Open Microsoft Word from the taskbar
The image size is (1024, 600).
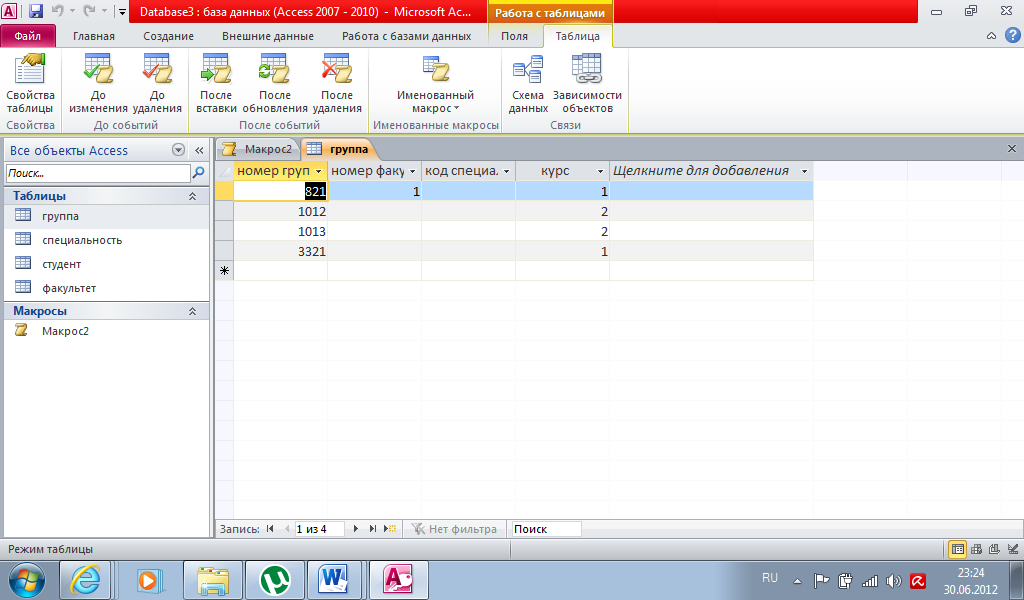pyautogui.click(x=334, y=580)
